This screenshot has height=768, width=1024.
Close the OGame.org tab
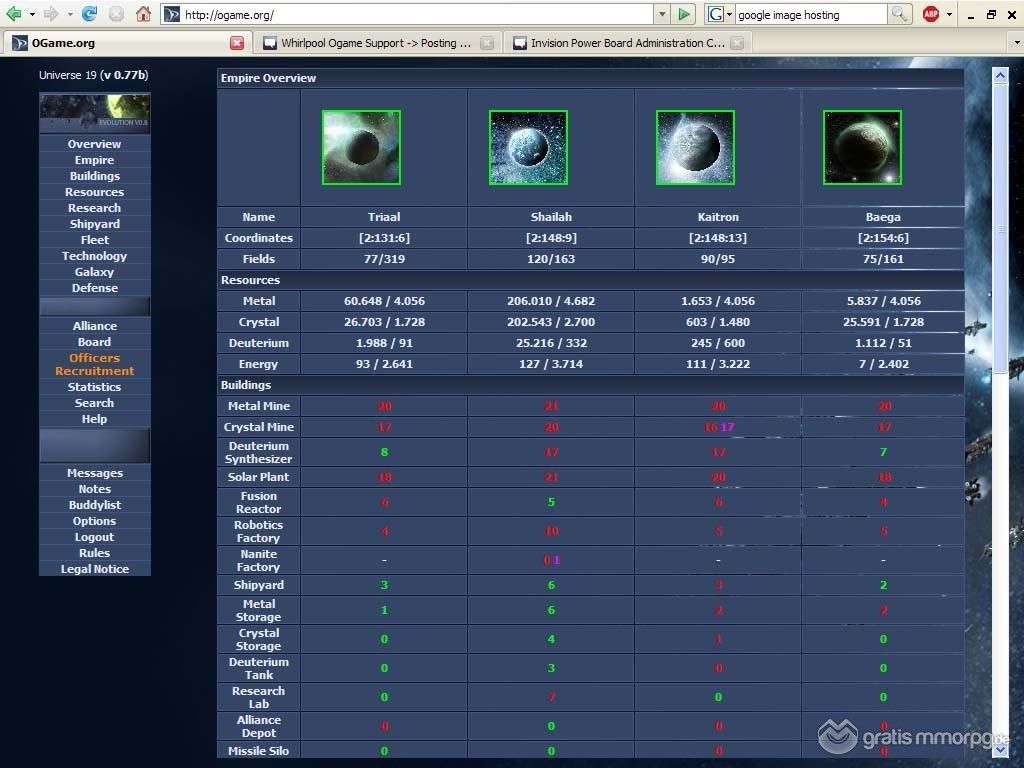[x=237, y=43]
